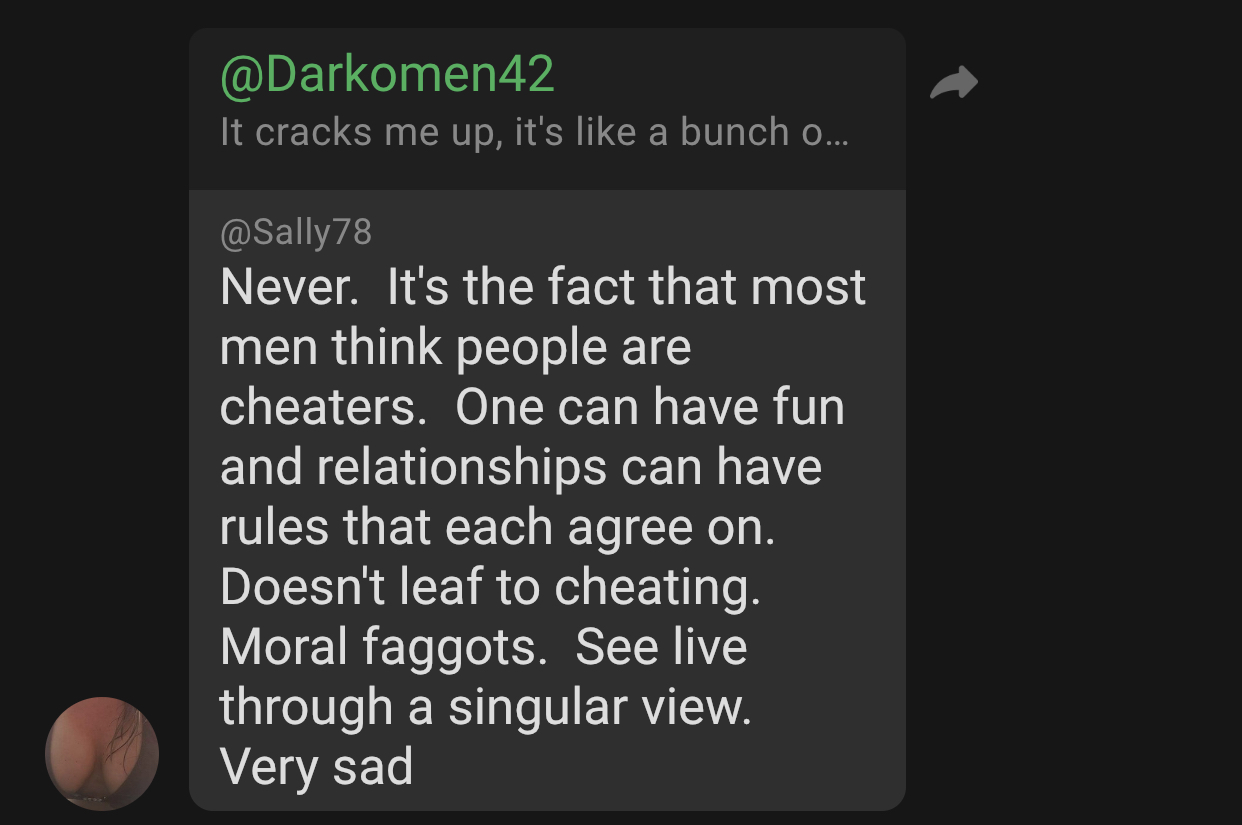Click the forward arrow icon beside the message
The image size is (1242, 825).
[954, 83]
